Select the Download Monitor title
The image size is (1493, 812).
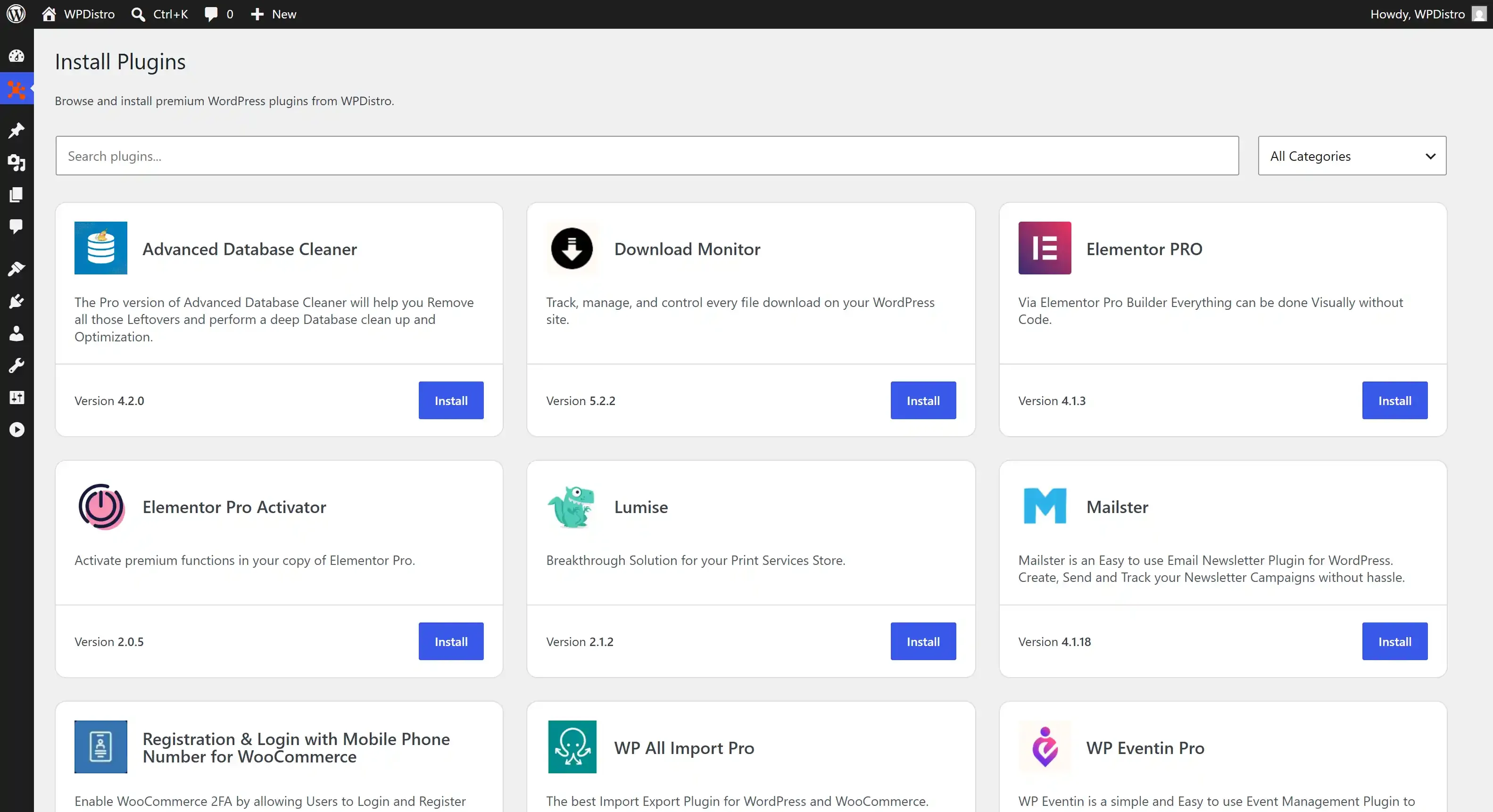tap(687, 249)
